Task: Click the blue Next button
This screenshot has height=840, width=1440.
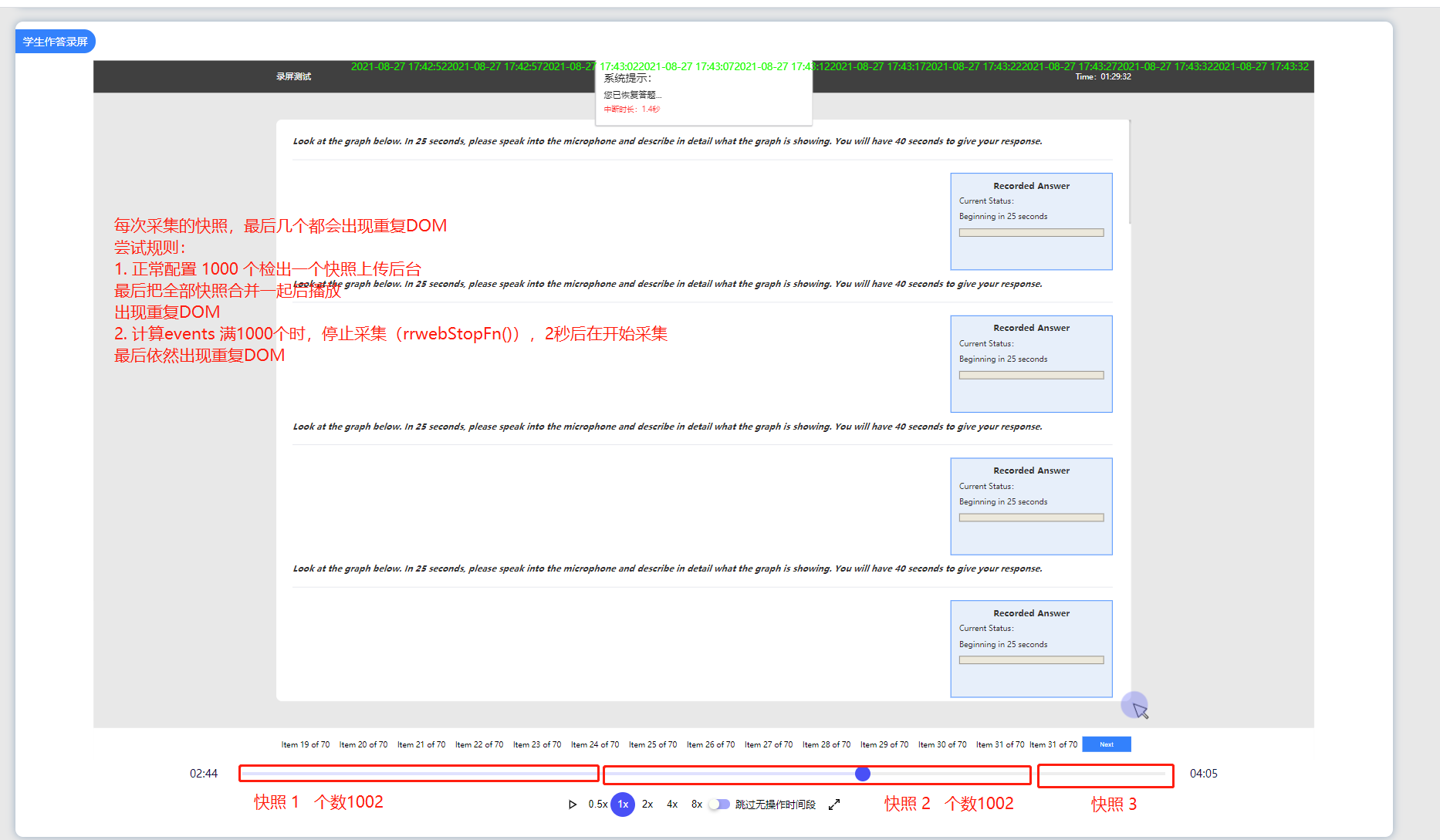Action: (x=1106, y=744)
